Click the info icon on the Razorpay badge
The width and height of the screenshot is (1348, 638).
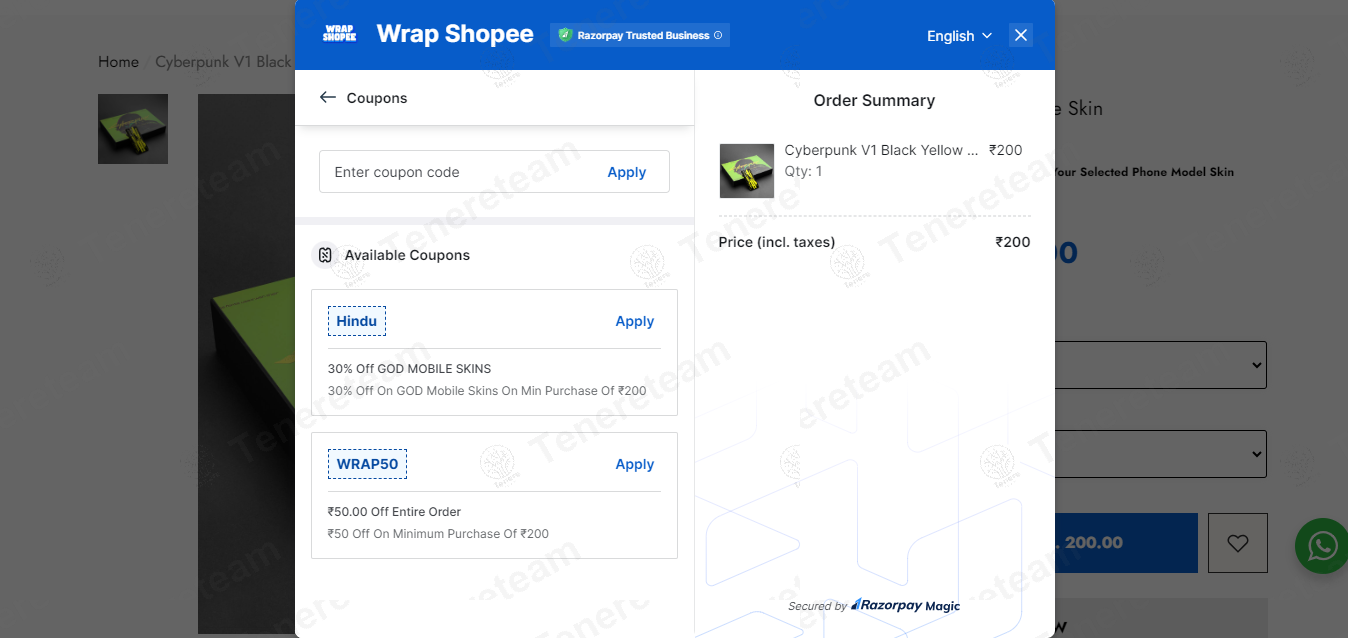pos(718,35)
